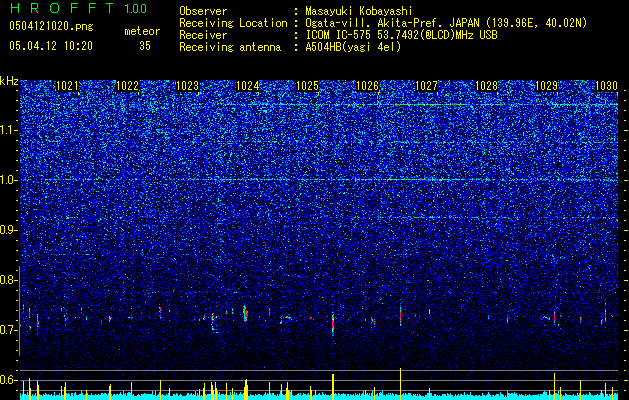This screenshot has height=400, width=629.
Task: Click the 1025 time marker
Action: (x=307, y=86)
